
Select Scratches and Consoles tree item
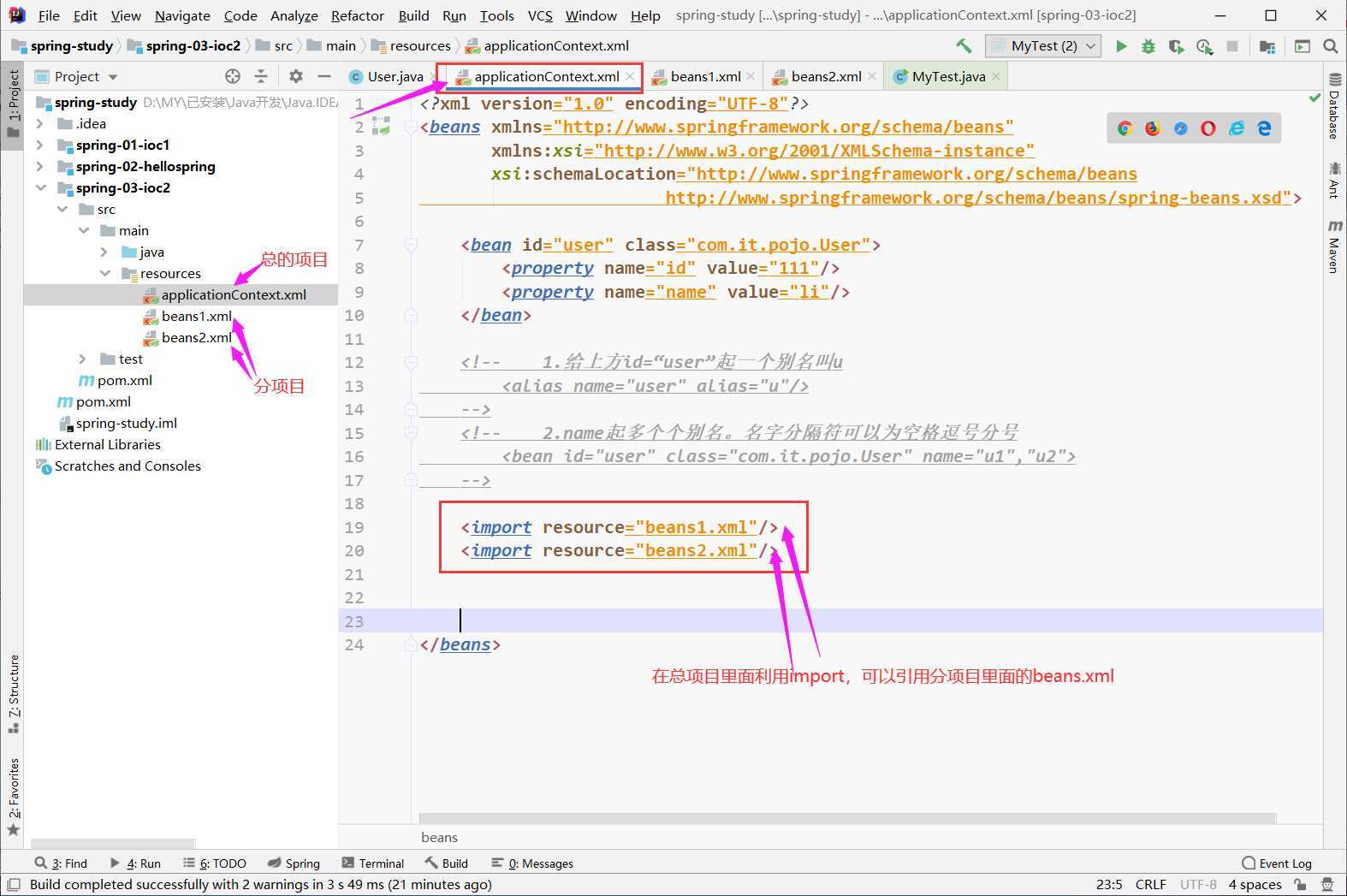(128, 466)
